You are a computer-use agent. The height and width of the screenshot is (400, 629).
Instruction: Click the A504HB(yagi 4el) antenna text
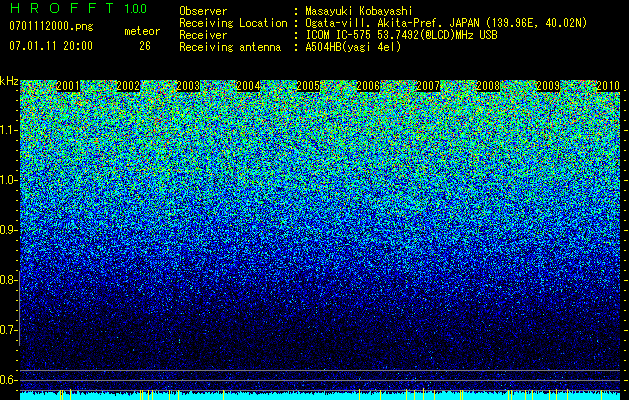pos(353,47)
